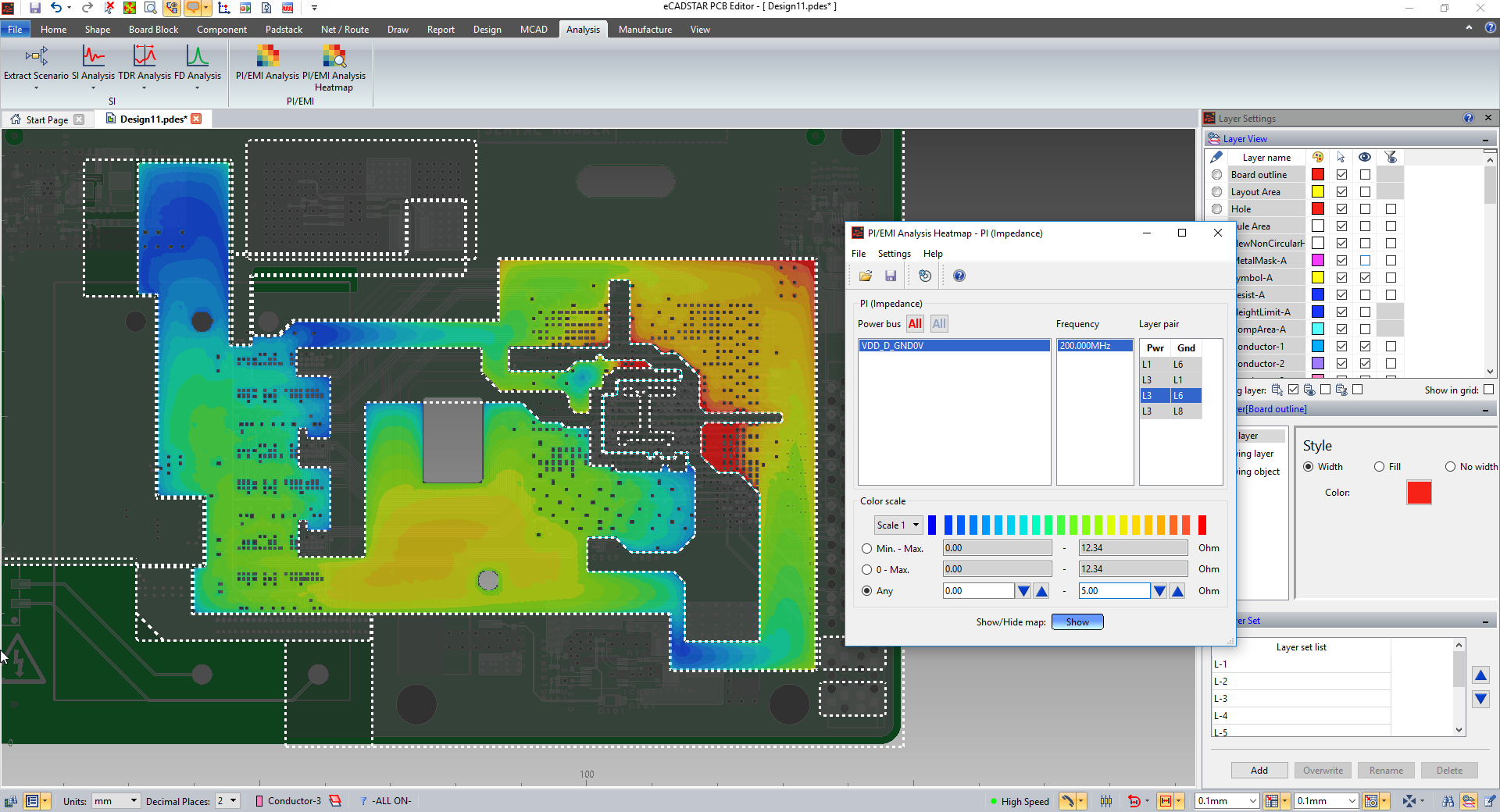
Task: Click the save icon in heatmap dialog
Action: [891, 276]
